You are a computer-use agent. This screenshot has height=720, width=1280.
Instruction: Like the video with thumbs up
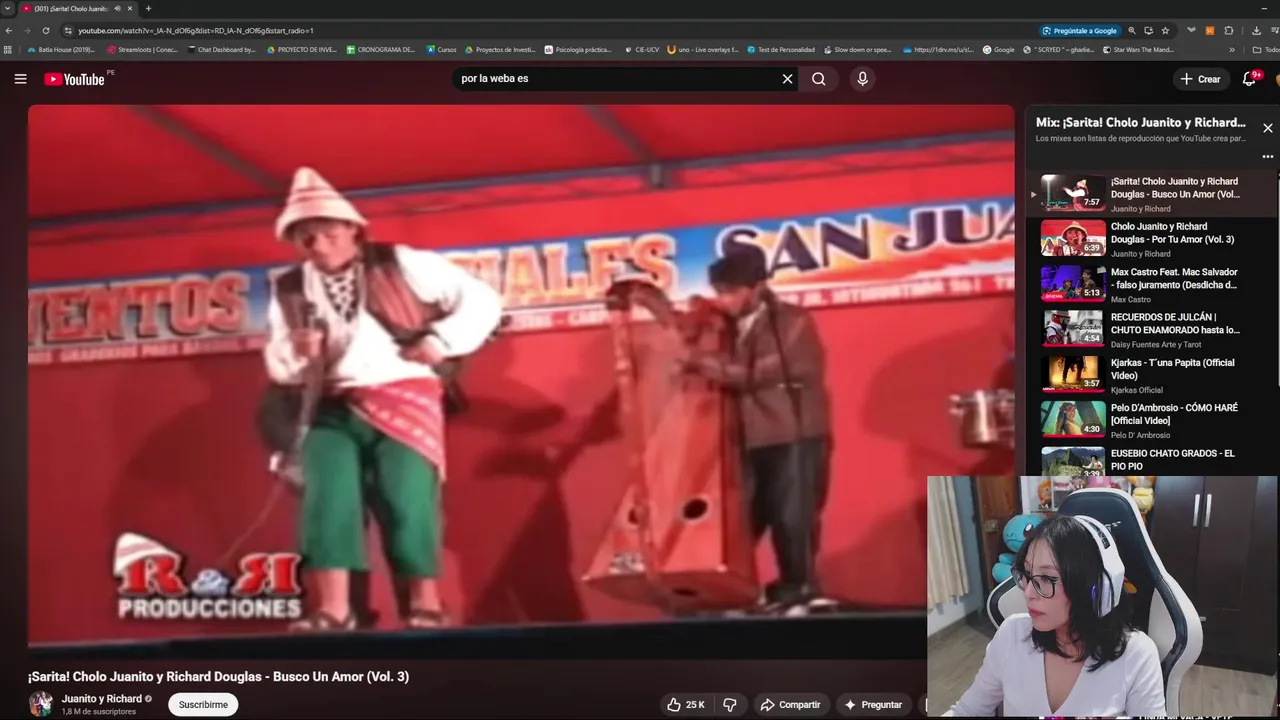(686, 705)
